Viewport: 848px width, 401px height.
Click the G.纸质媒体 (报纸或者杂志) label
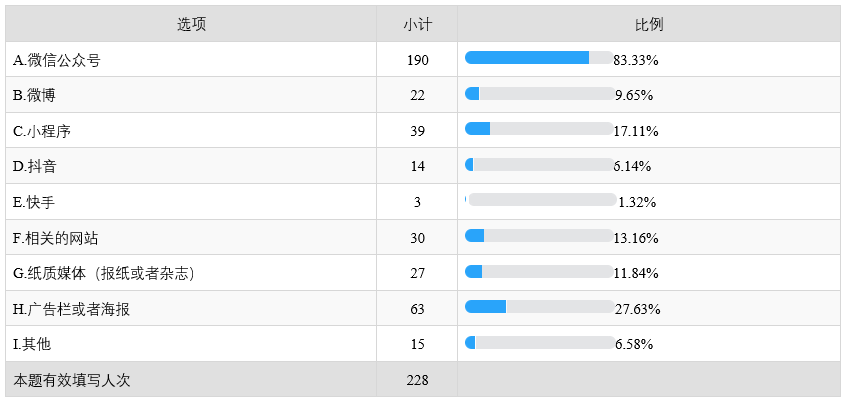pyautogui.click(x=103, y=273)
